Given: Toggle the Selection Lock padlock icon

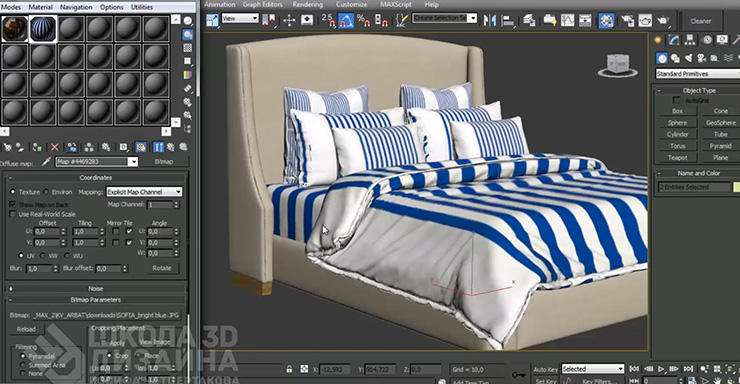Looking at the screenshot, I should click(289, 369).
